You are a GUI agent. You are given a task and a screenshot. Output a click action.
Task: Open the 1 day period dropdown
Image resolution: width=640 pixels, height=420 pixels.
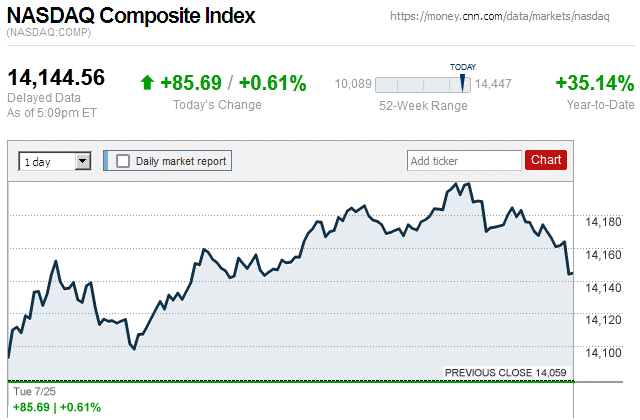(x=55, y=161)
